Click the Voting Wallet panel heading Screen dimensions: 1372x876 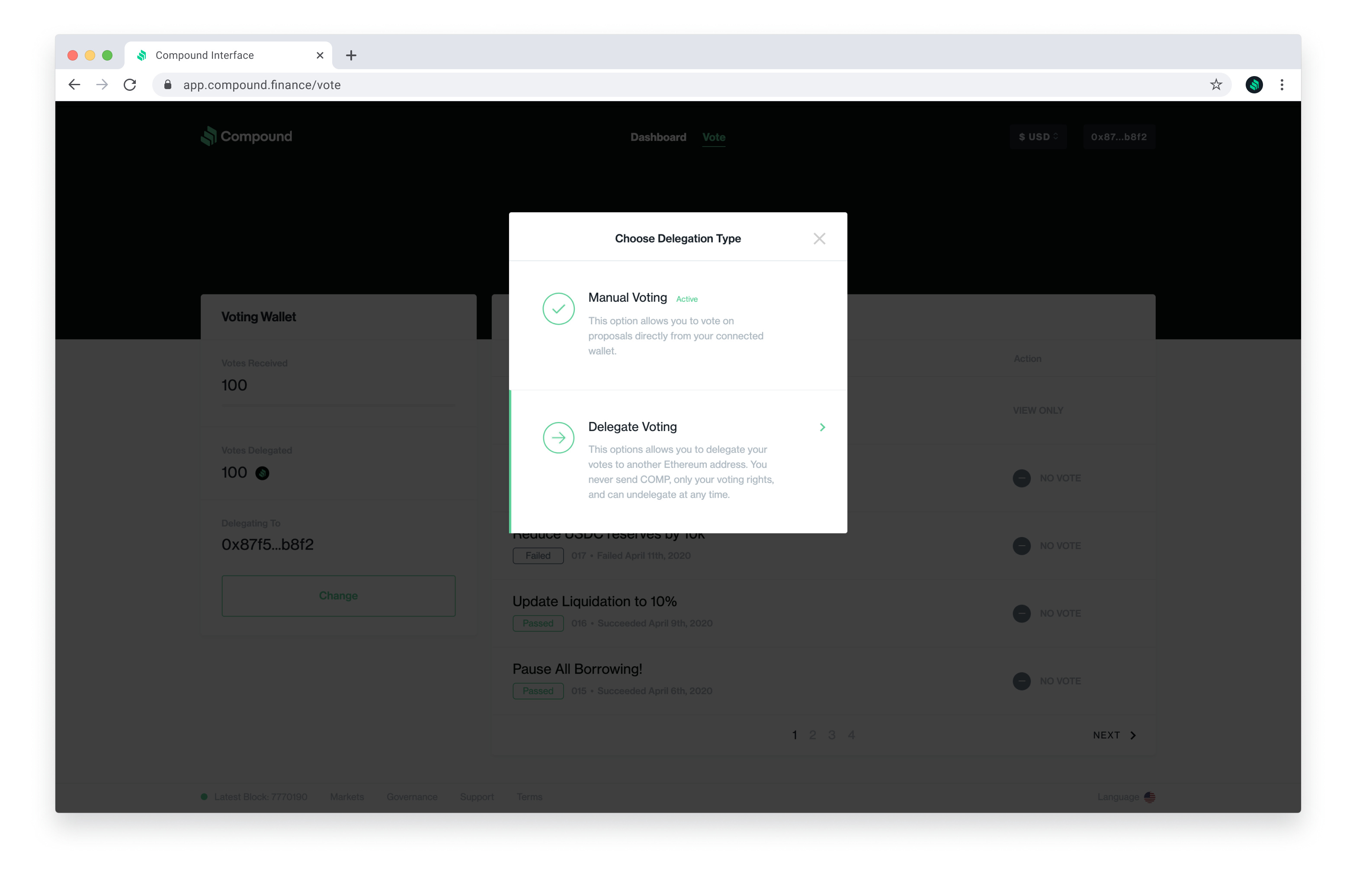[x=259, y=317]
